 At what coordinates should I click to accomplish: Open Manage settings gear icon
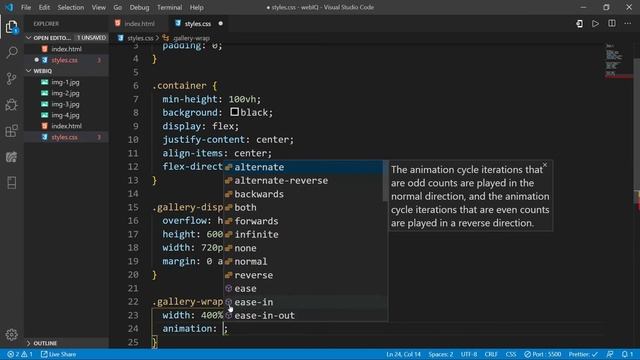(11, 335)
